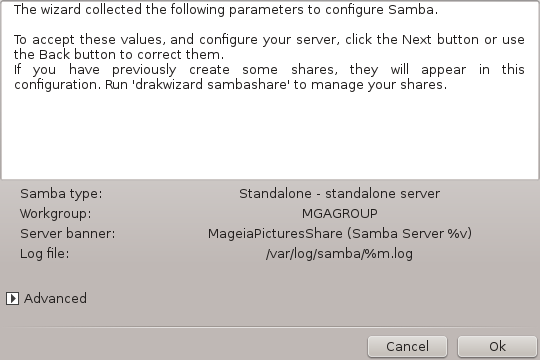Cancel the Samba wizard
The image size is (540, 360).
click(x=407, y=347)
